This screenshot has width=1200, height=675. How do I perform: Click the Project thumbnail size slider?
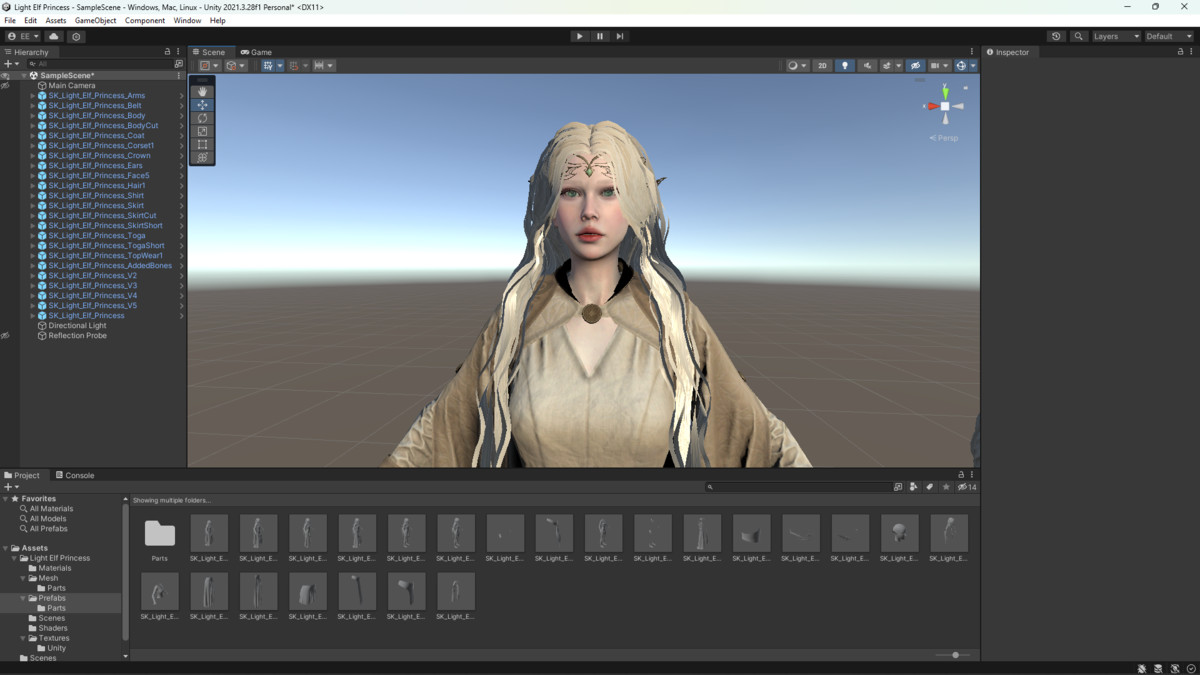tap(955, 655)
